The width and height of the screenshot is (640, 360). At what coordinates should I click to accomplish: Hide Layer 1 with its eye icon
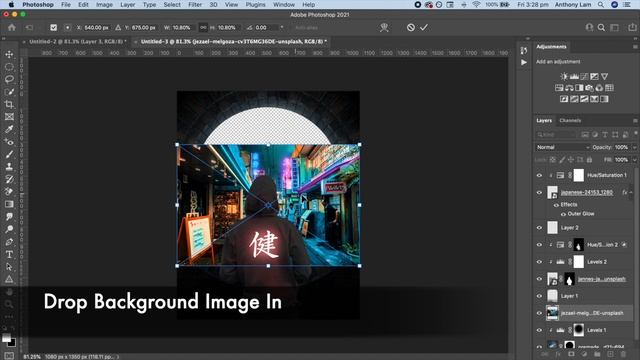(539, 296)
